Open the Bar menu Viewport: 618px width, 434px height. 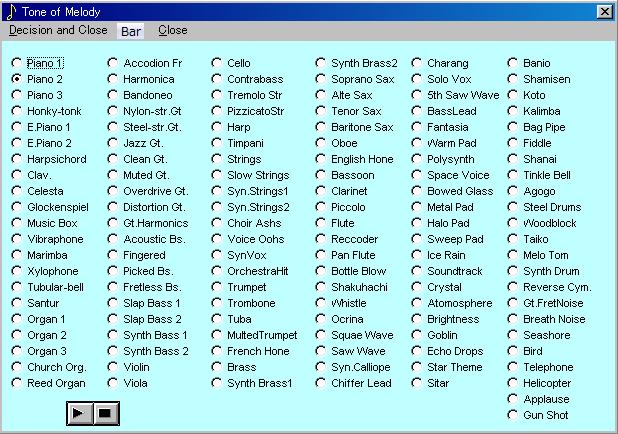(131, 31)
